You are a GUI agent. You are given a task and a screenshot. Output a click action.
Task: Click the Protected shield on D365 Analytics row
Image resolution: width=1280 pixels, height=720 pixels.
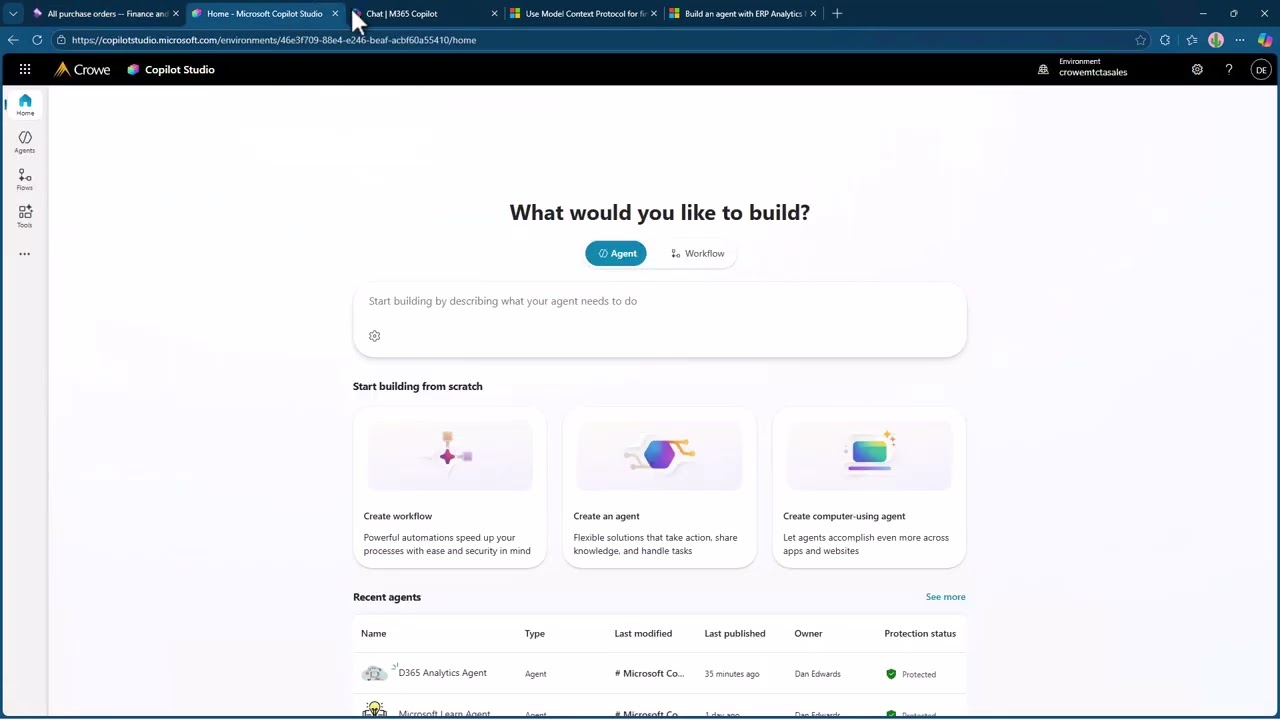(891, 674)
